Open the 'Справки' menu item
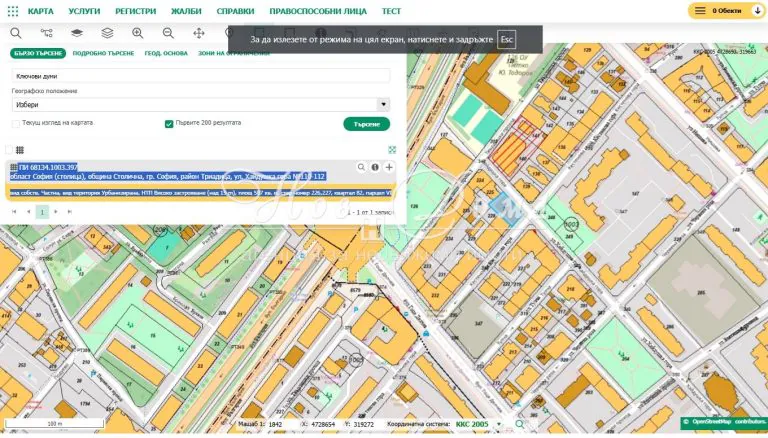This screenshot has height=438, width=768. pos(235,11)
